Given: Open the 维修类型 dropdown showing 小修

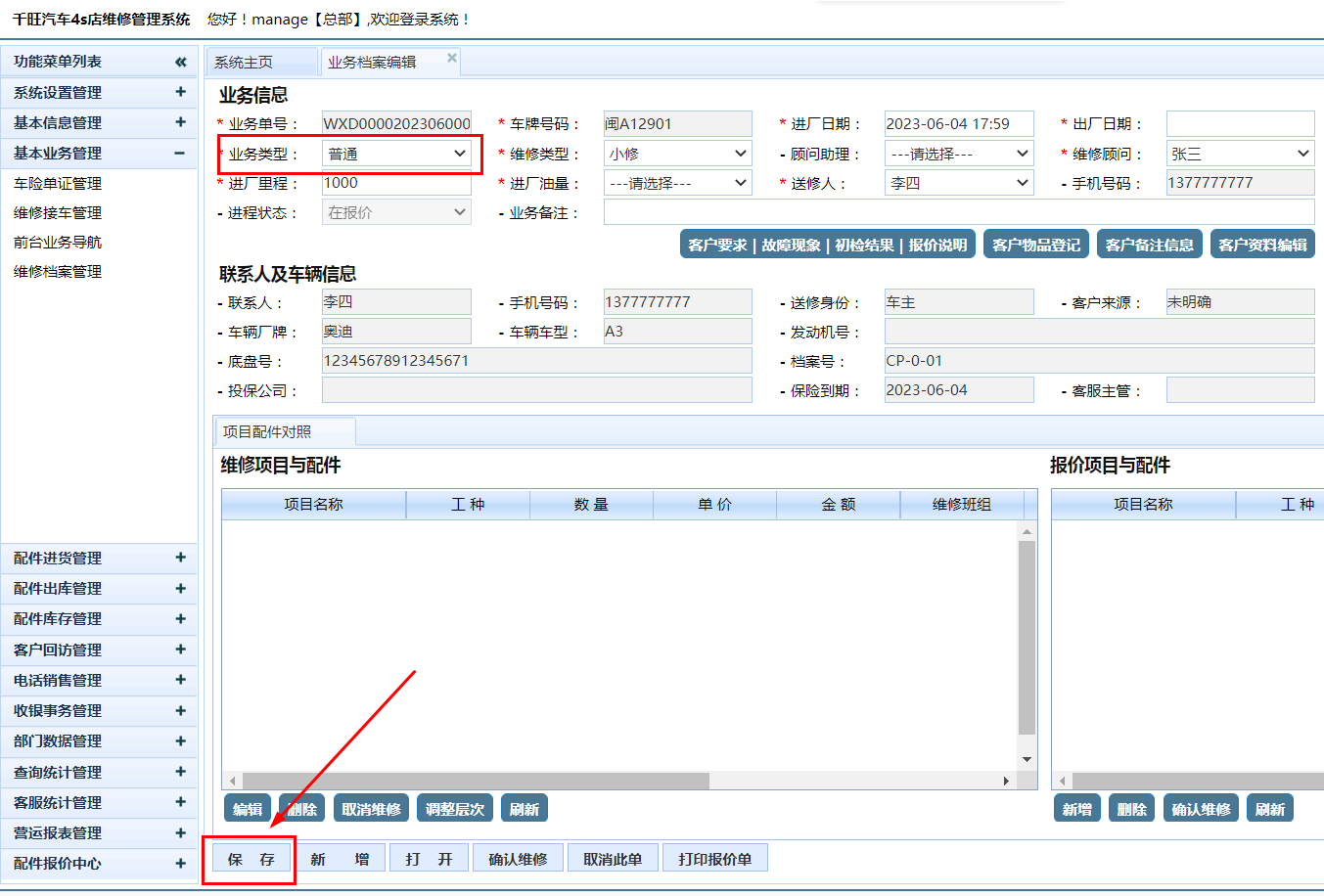Looking at the screenshot, I should point(678,154).
